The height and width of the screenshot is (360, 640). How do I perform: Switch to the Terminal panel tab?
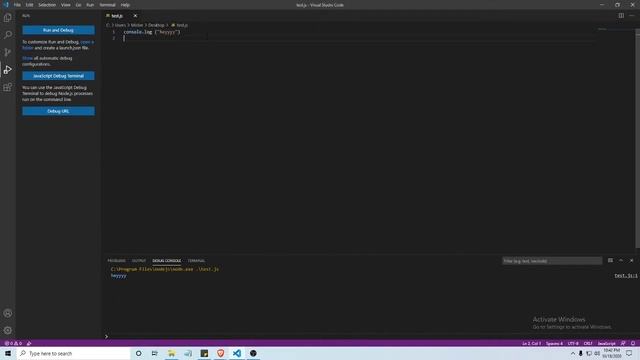(196, 260)
